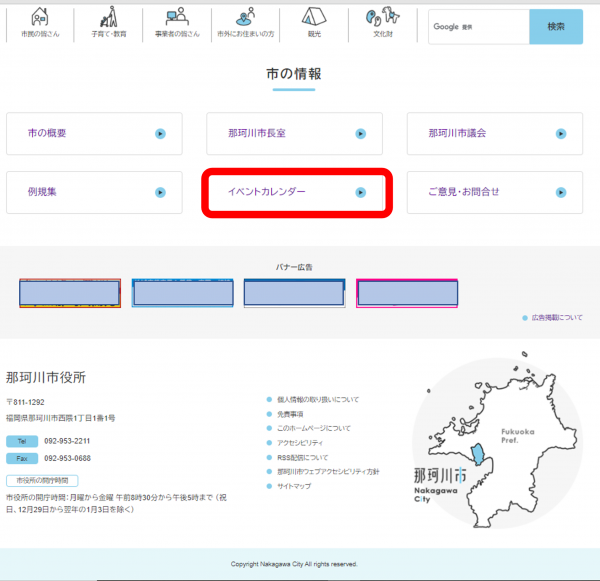Click the red-bordered banner ad
This screenshot has width=600, height=581.
70,293
